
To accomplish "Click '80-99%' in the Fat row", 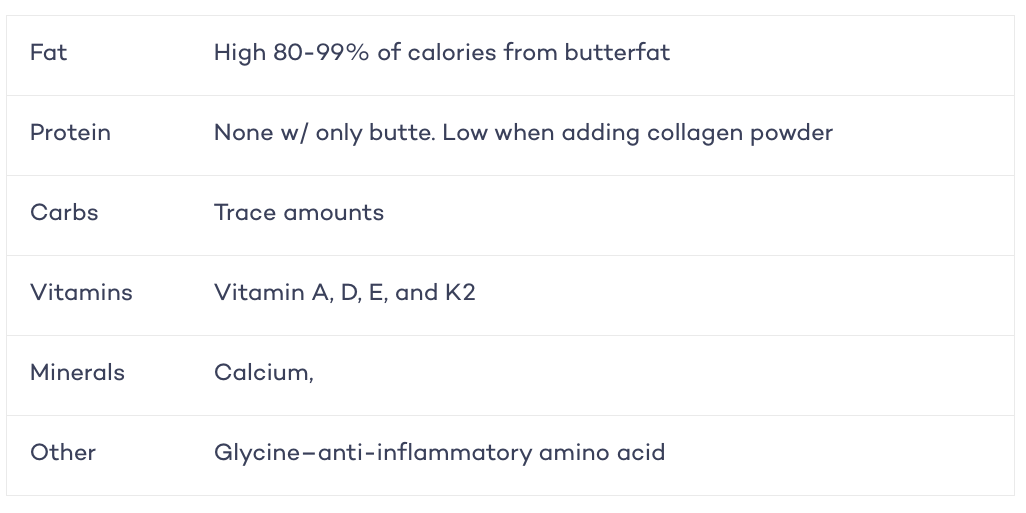I will coord(321,52).
